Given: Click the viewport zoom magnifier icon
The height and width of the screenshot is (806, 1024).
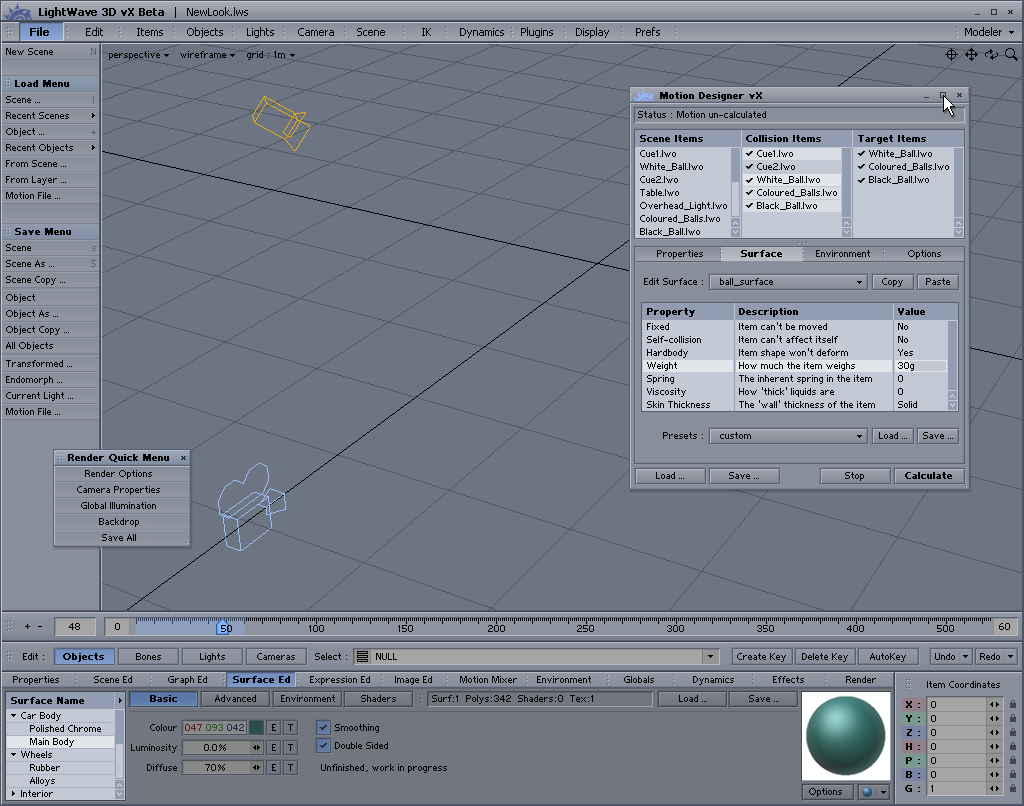Looking at the screenshot, I should pos(1009,54).
